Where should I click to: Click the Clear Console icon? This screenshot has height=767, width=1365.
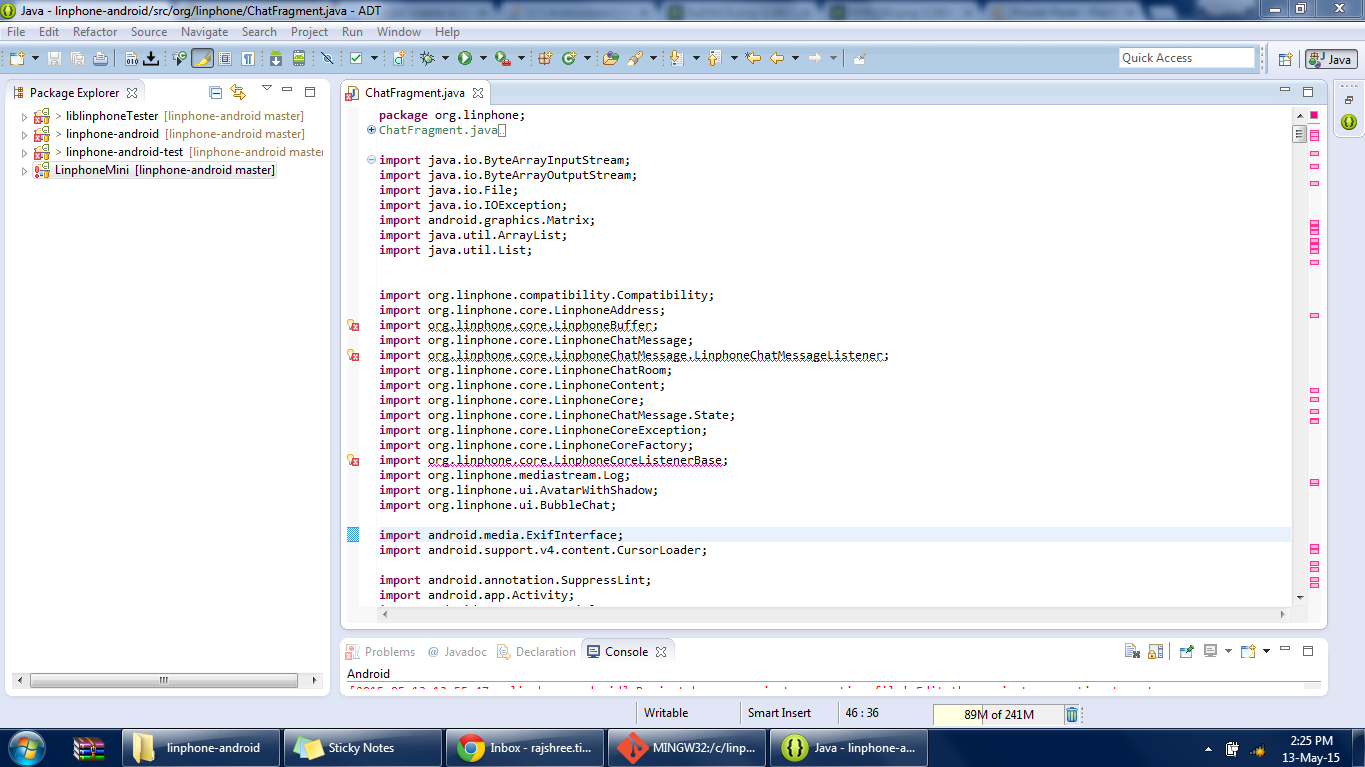coord(1132,651)
